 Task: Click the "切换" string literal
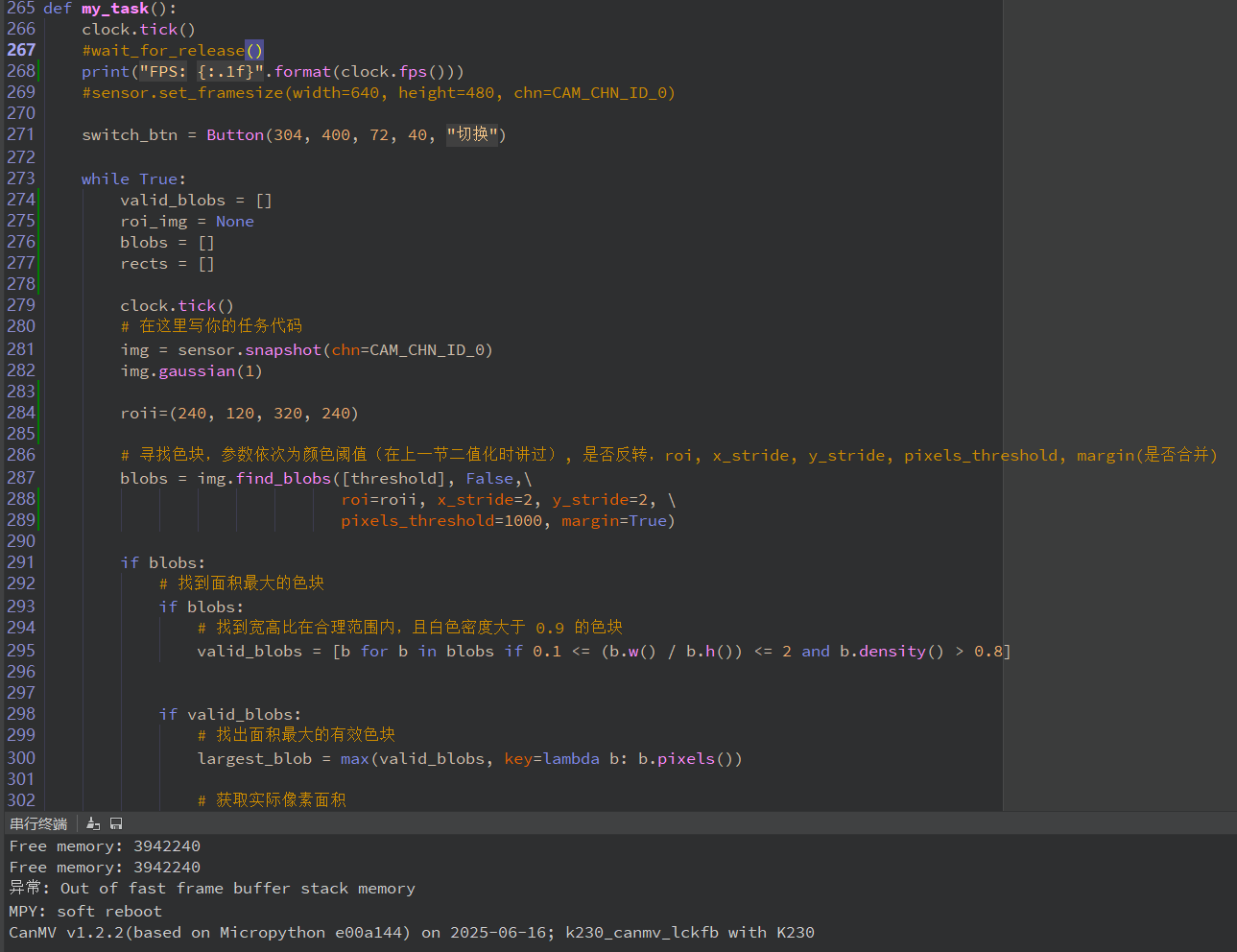472,135
